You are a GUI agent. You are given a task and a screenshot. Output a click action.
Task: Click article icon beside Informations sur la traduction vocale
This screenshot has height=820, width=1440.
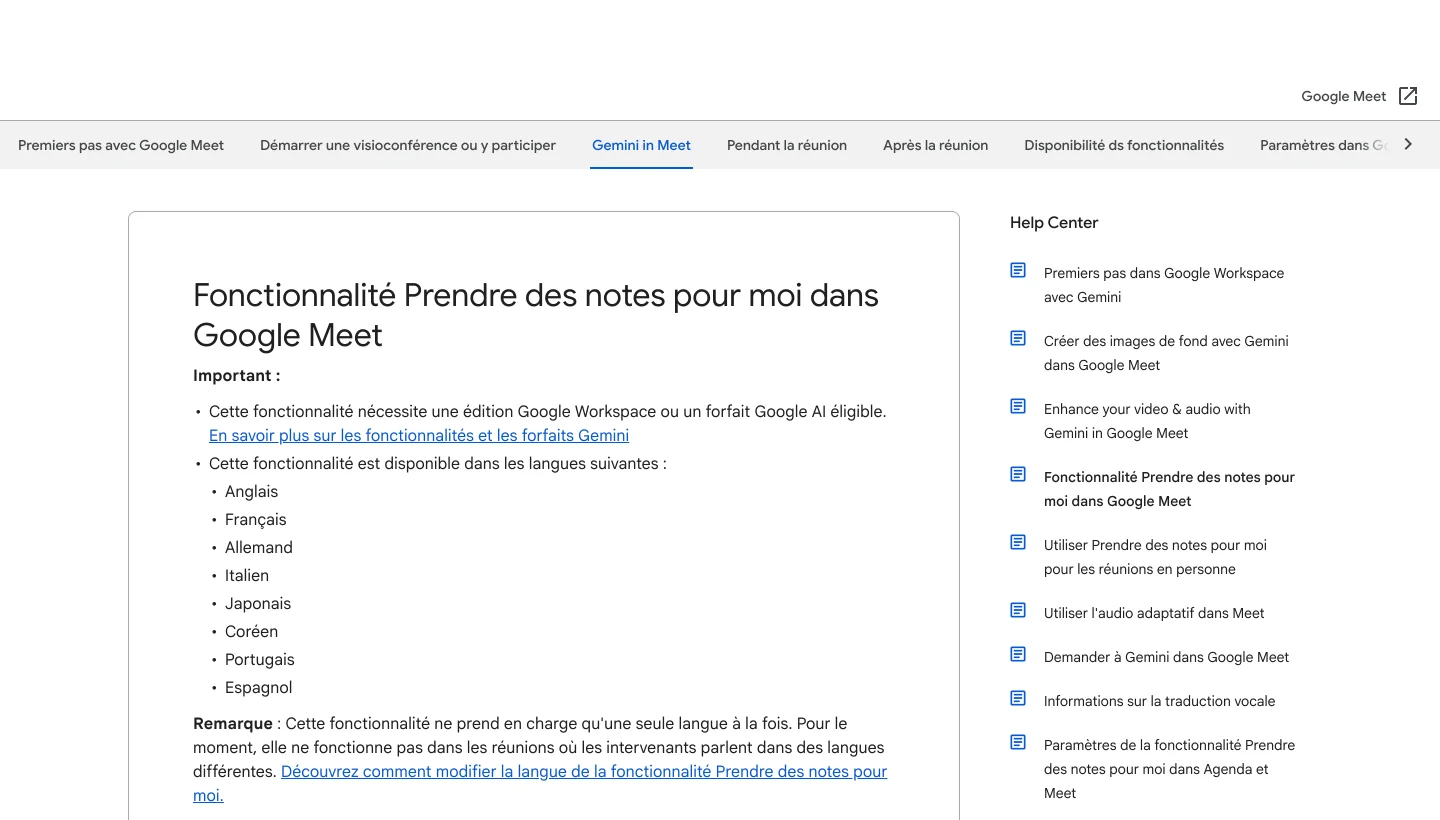tap(1018, 699)
